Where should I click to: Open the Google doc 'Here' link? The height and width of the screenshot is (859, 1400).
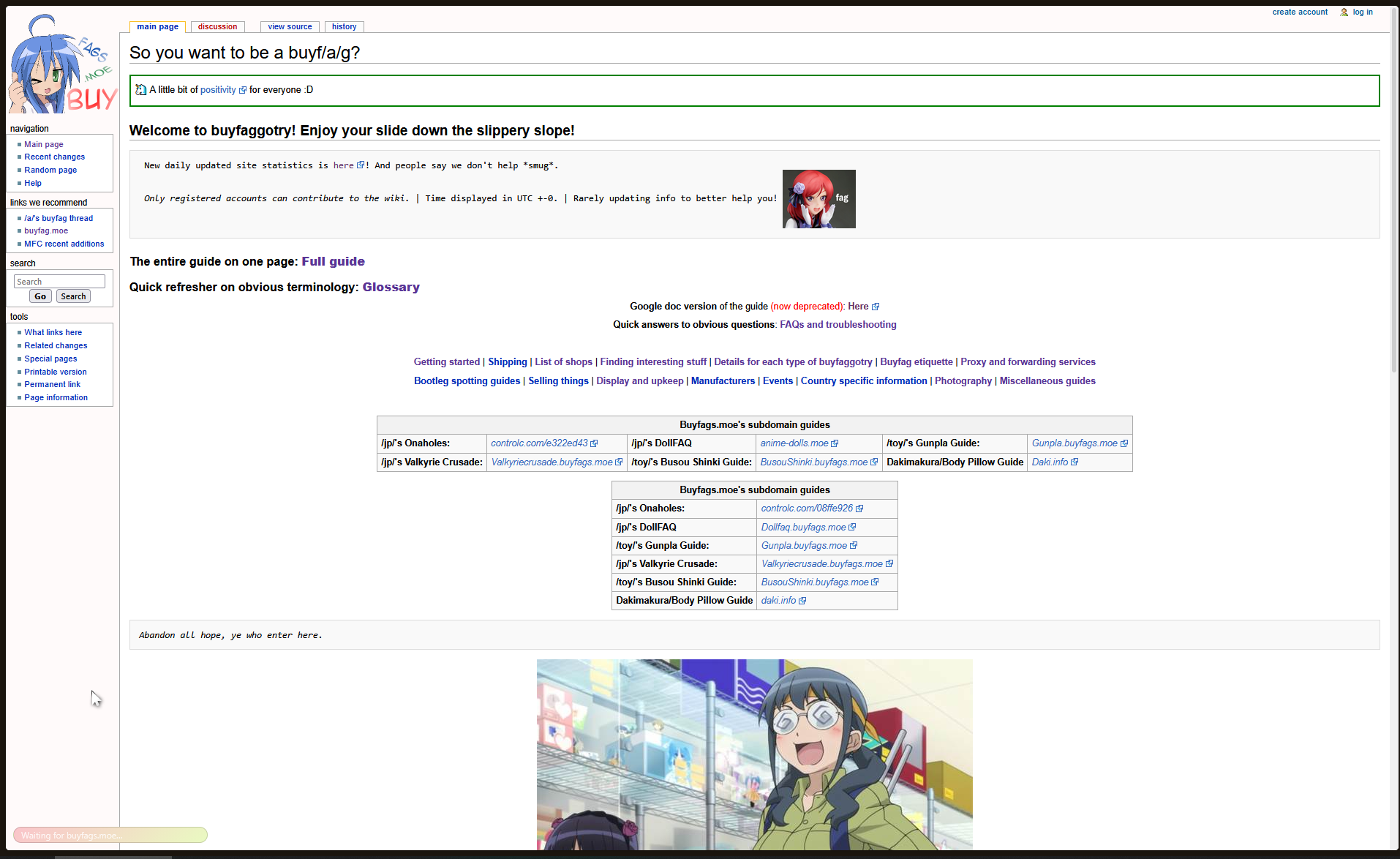pos(863,307)
